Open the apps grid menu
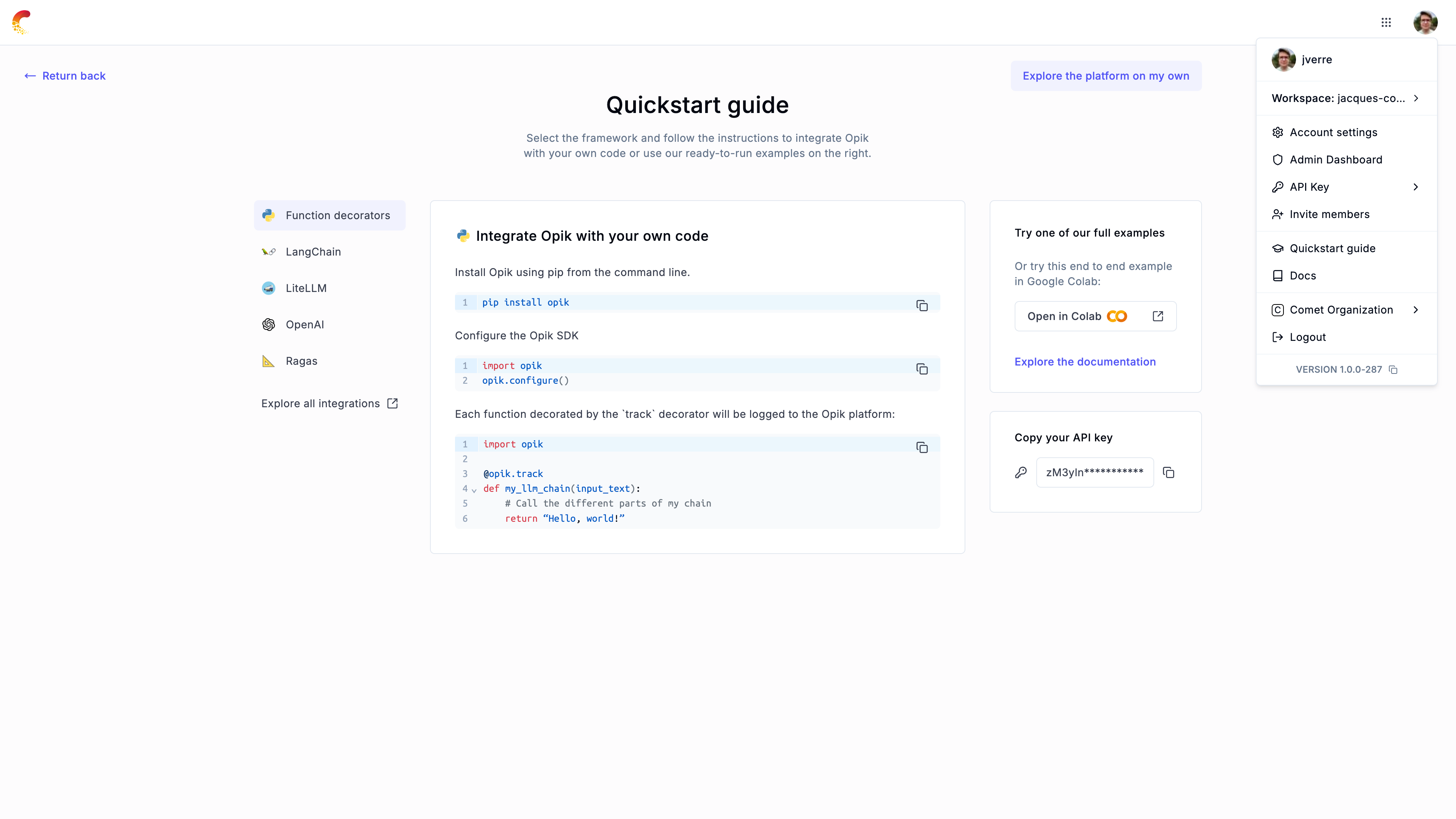1456x819 pixels. [1386, 22]
